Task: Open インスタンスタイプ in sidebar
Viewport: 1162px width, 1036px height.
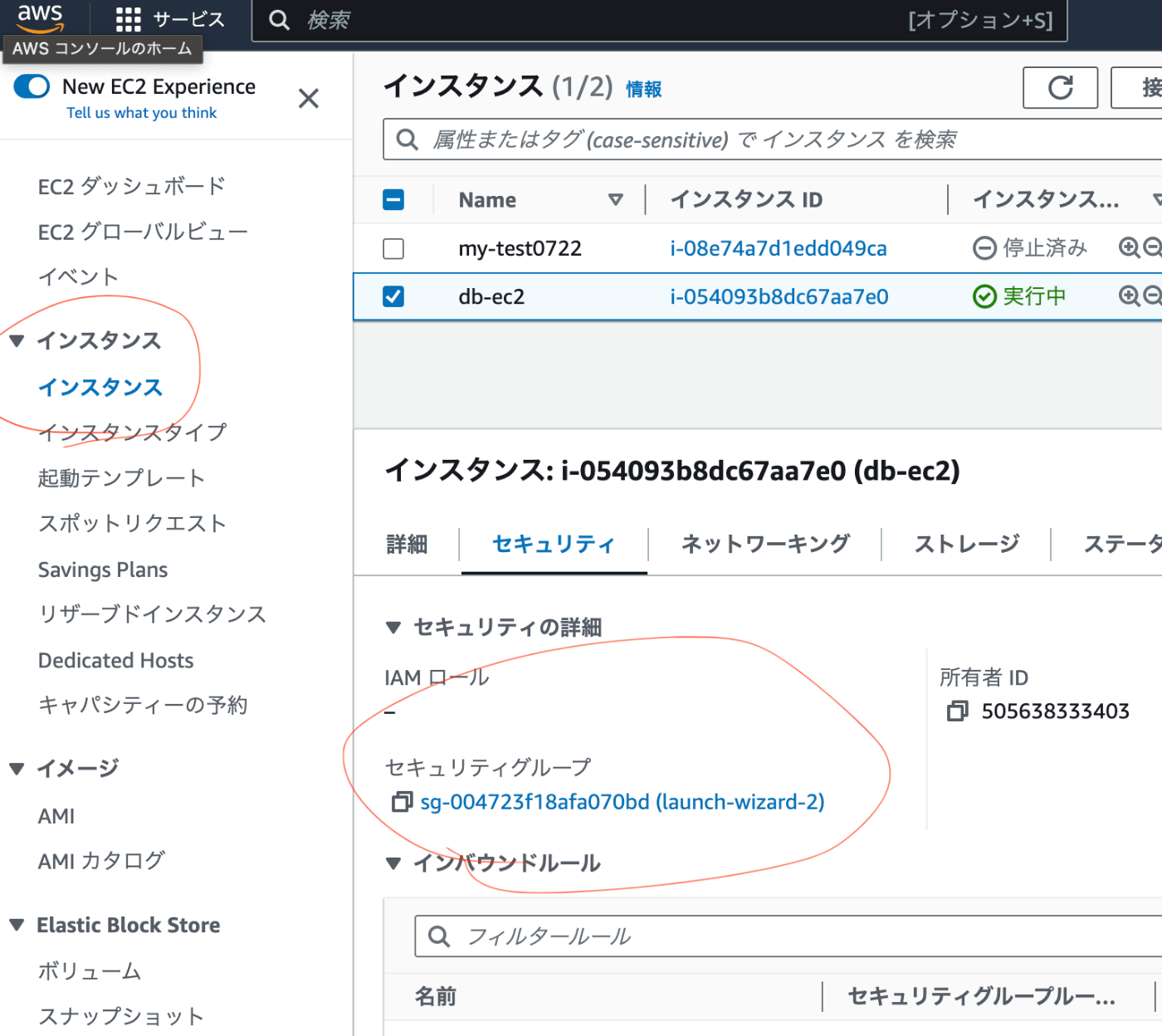Action: (x=132, y=432)
